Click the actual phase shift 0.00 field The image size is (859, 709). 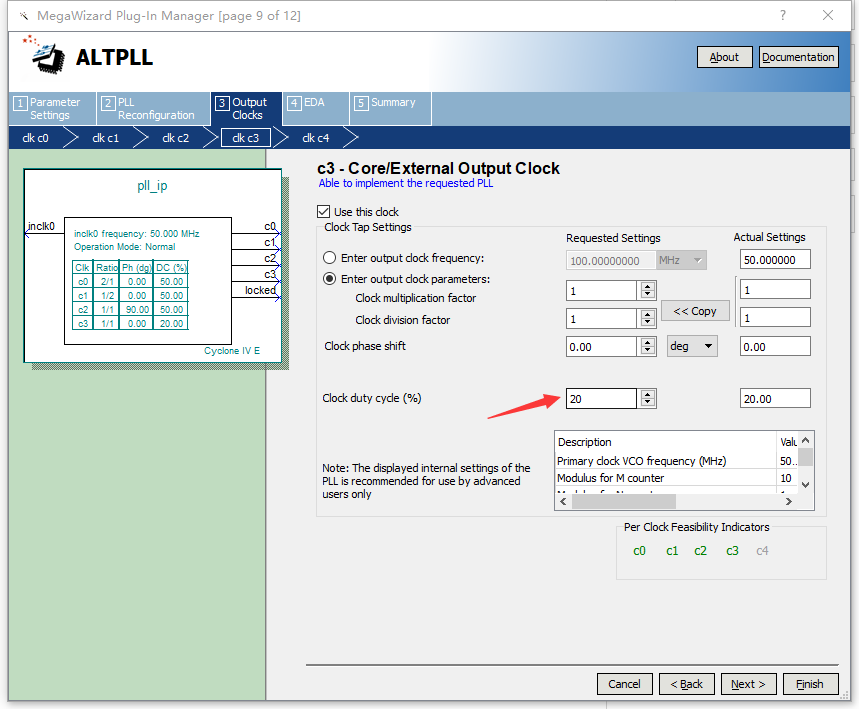pos(775,346)
